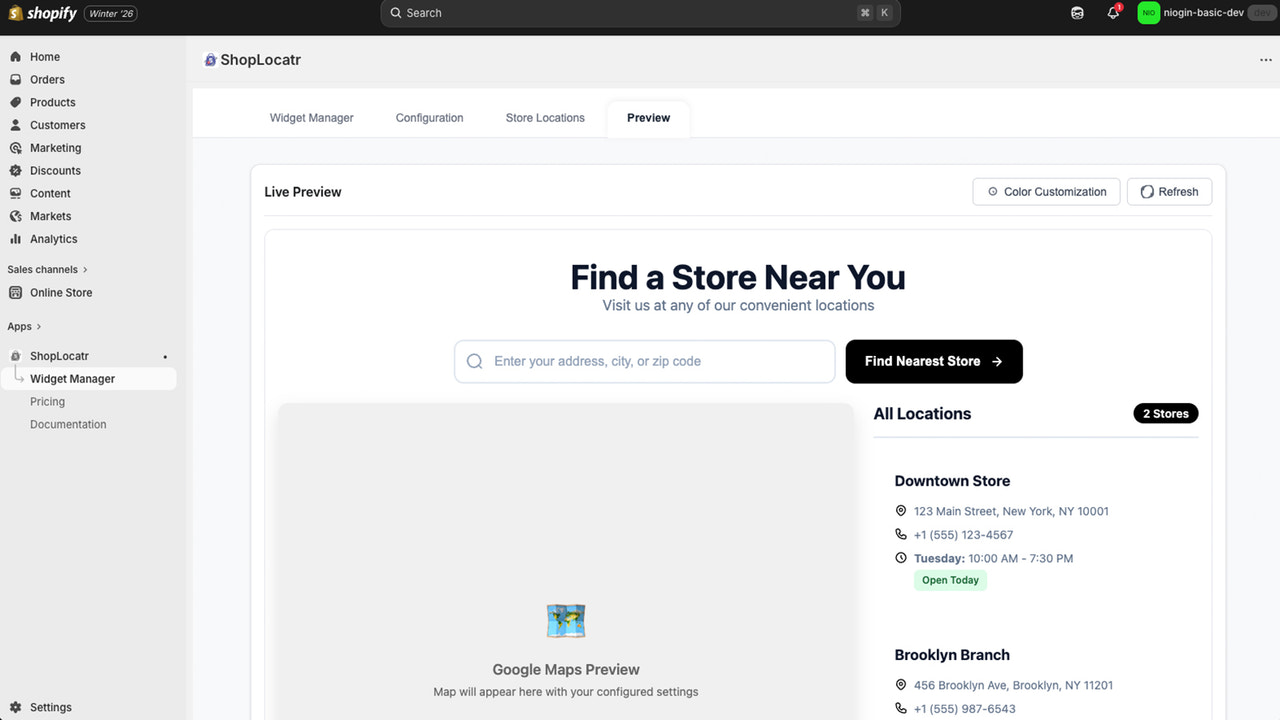Click the Shopify logo in top bar
The height and width of the screenshot is (720, 1280).
(43, 13)
